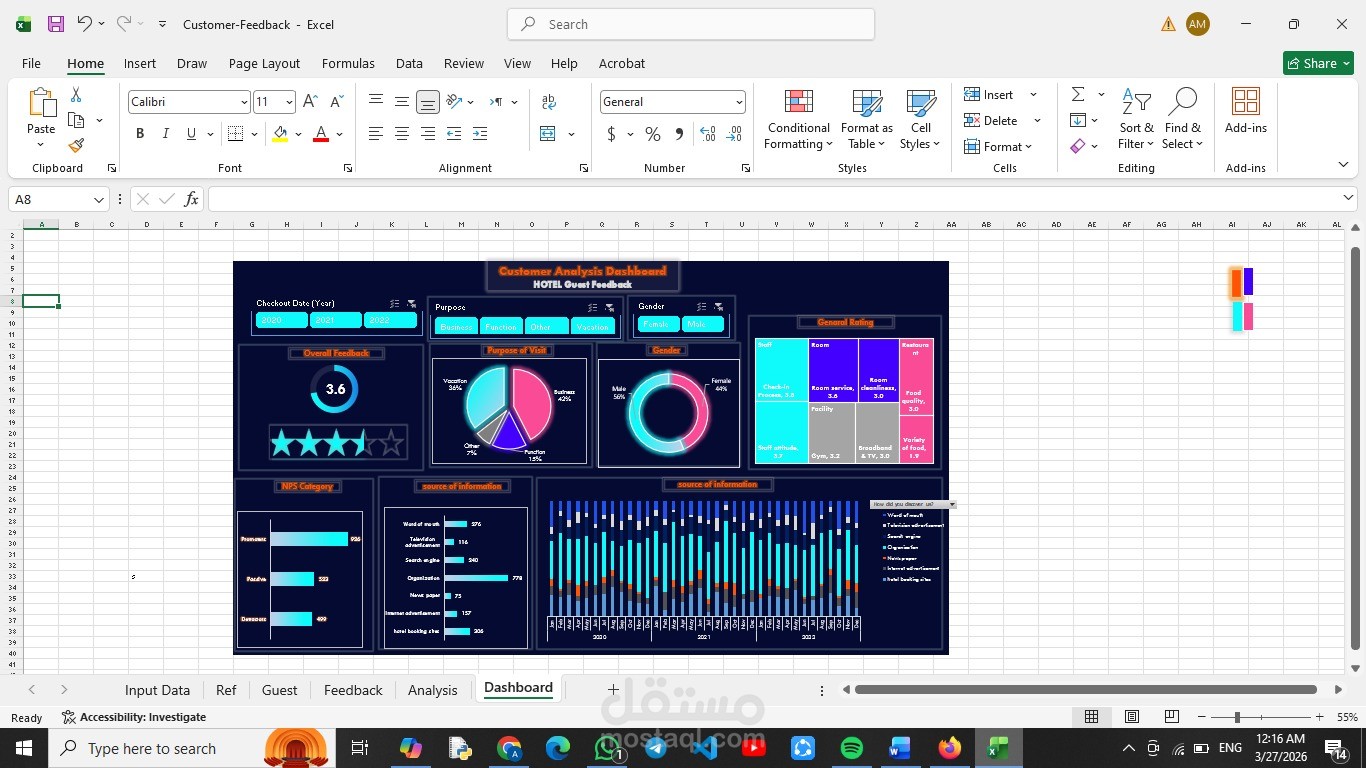The height and width of the screenshot is (768, 1366).
Task: Open the Name Box dropdown arrow
Action: 98,200
